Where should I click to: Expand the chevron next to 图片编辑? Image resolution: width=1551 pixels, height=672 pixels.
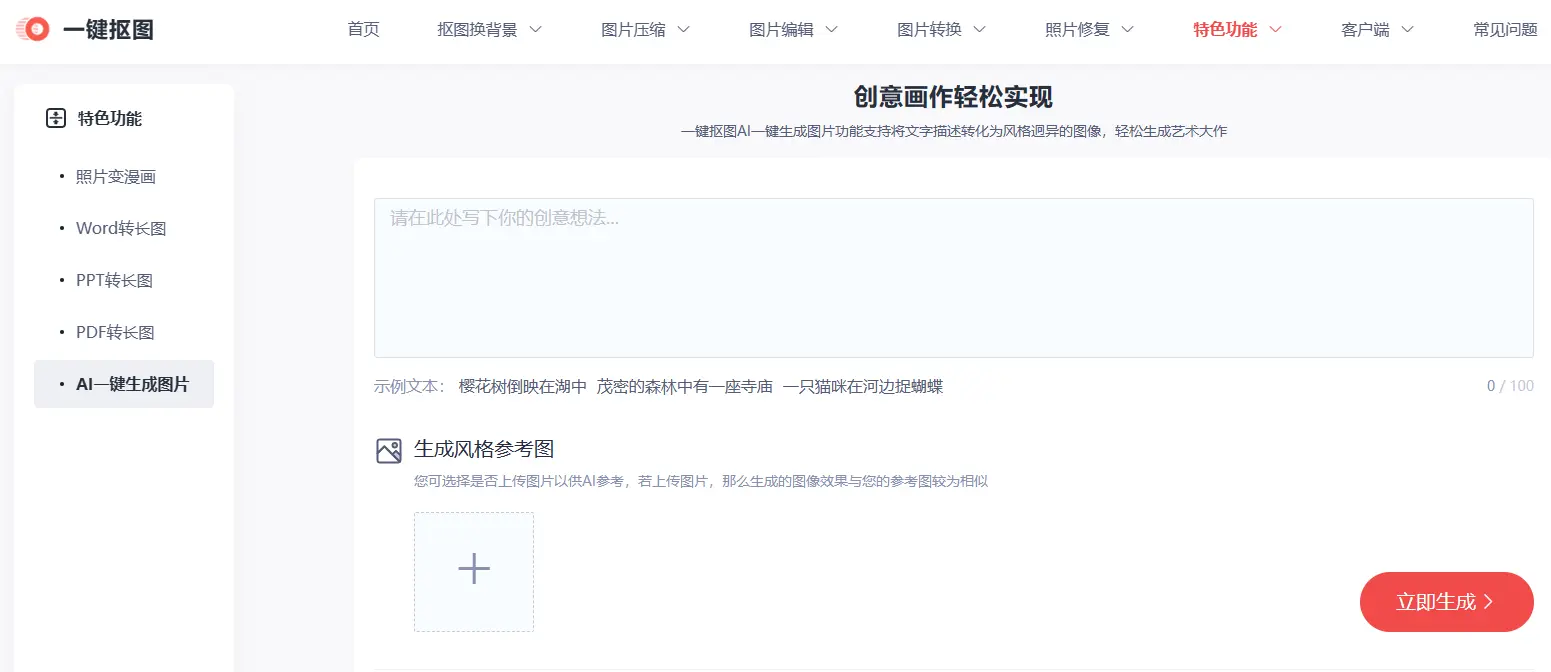tap(831, 30)
